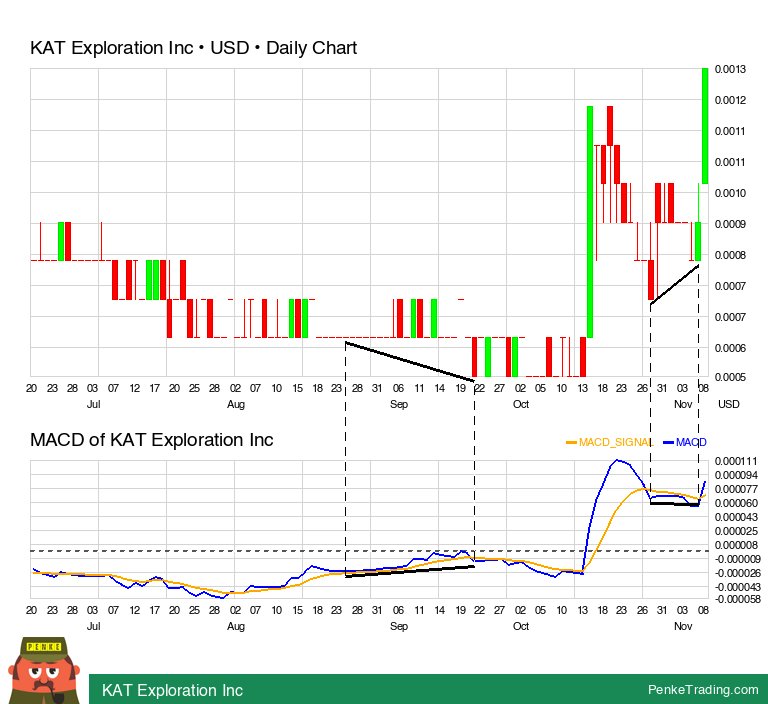Open the PenkeTrading.com link
Image resolution: width=768 pixels, height=704 pixels.
pos(703,689)
